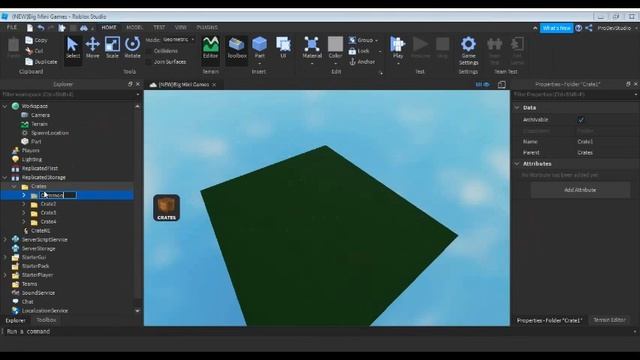
Task: Click the Copy clipboard button
Action: point(36,40)
